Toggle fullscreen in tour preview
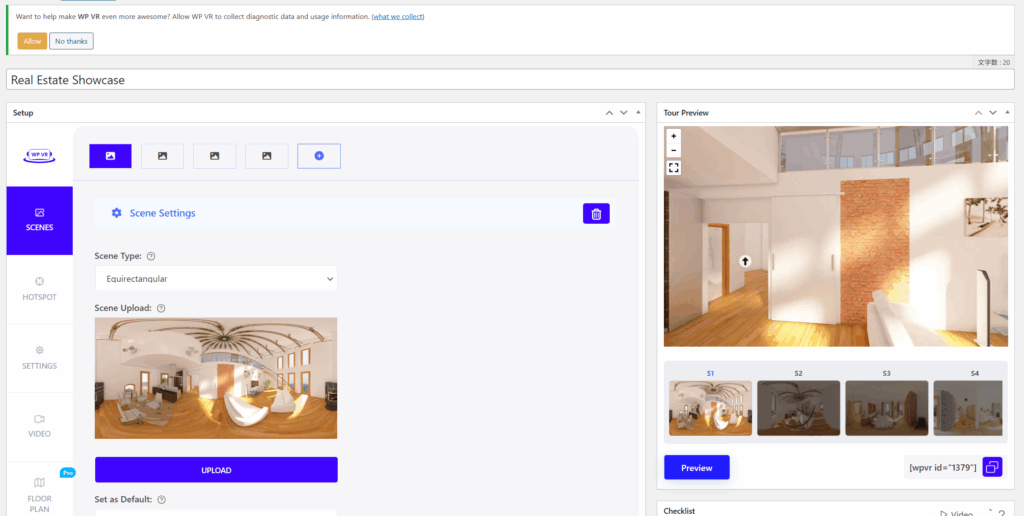The width and height of the screenshot is (1024, 516). (674, 168)
